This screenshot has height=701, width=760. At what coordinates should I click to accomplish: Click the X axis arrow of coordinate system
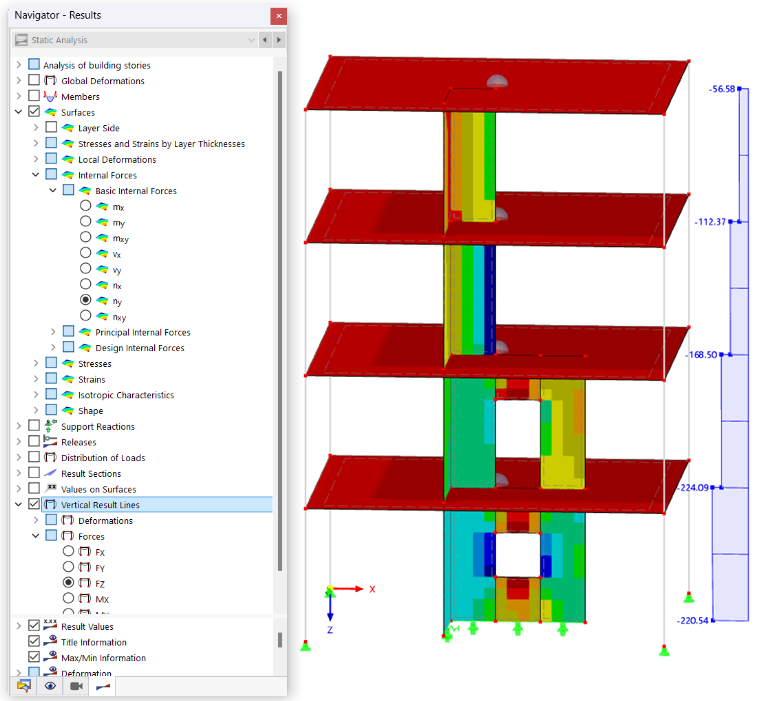[x=347, y=589]
